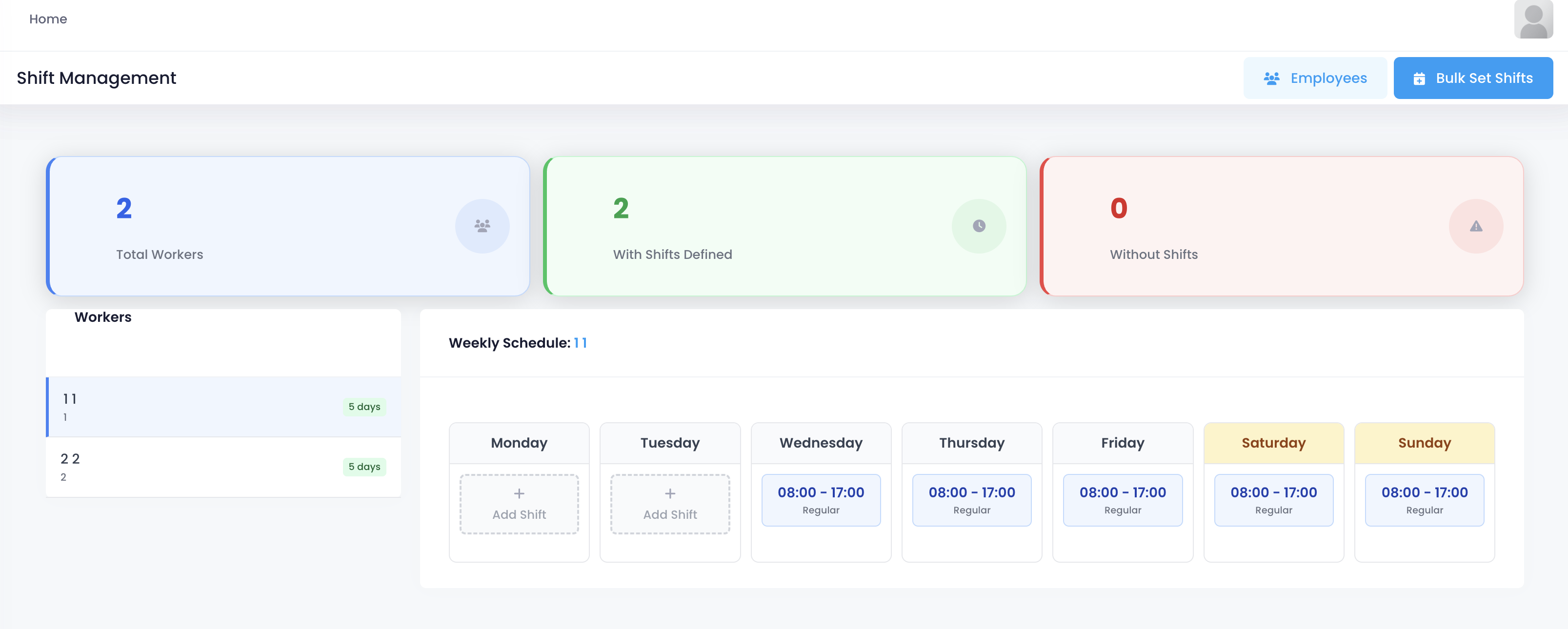
Task: Select Saturday's Regular shift card
Action: tap(1273, 499)
